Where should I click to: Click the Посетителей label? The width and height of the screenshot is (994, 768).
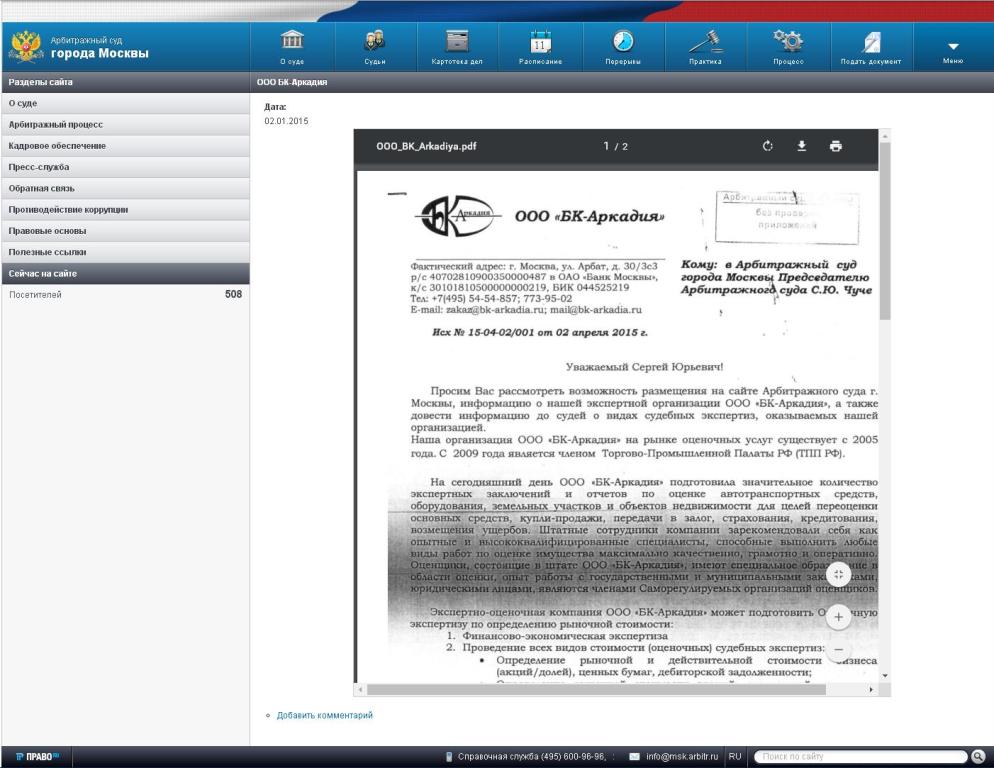click(x=36, y=295)
